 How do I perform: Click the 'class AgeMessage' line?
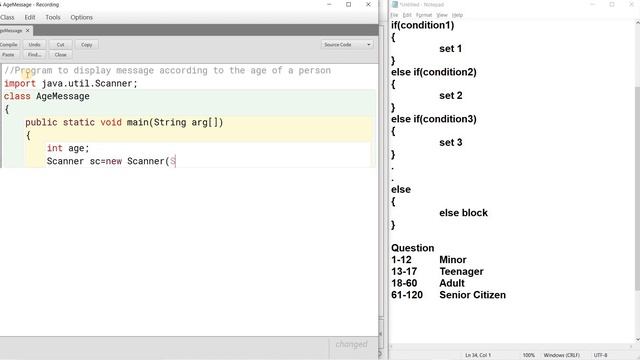[x=47, y=96]
